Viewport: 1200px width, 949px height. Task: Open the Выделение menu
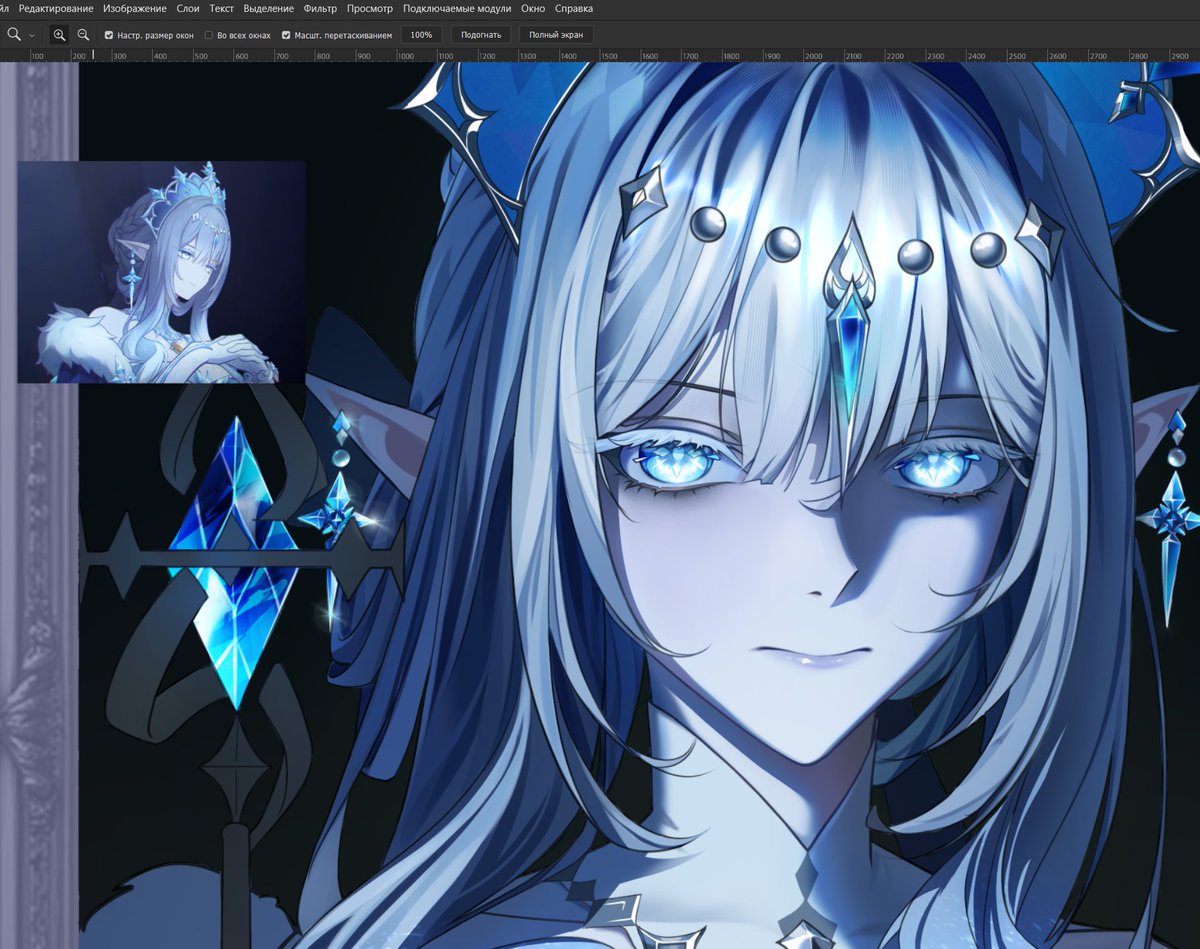click(269, 8)
